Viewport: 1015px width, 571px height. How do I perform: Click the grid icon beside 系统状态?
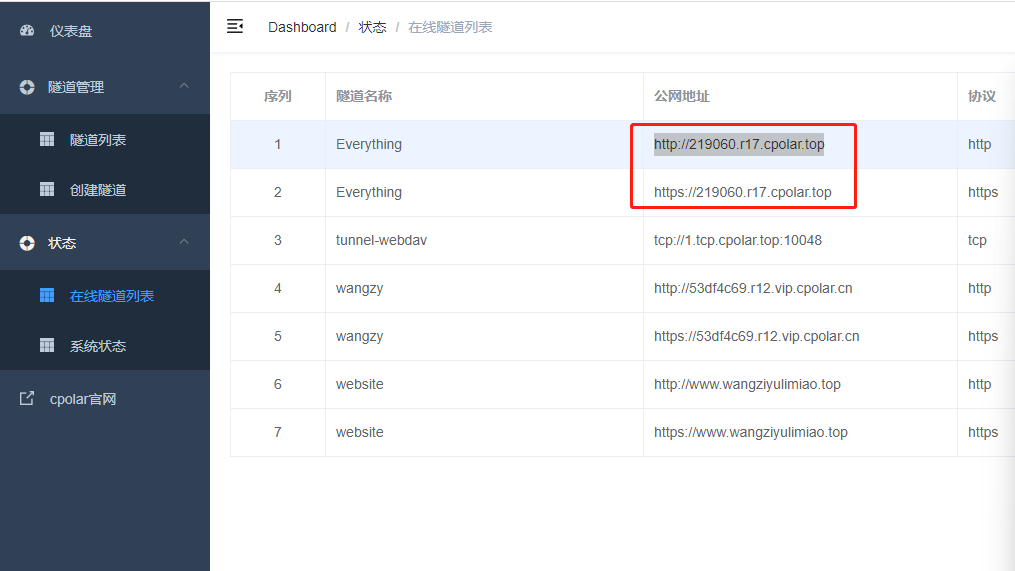[47, 345]
